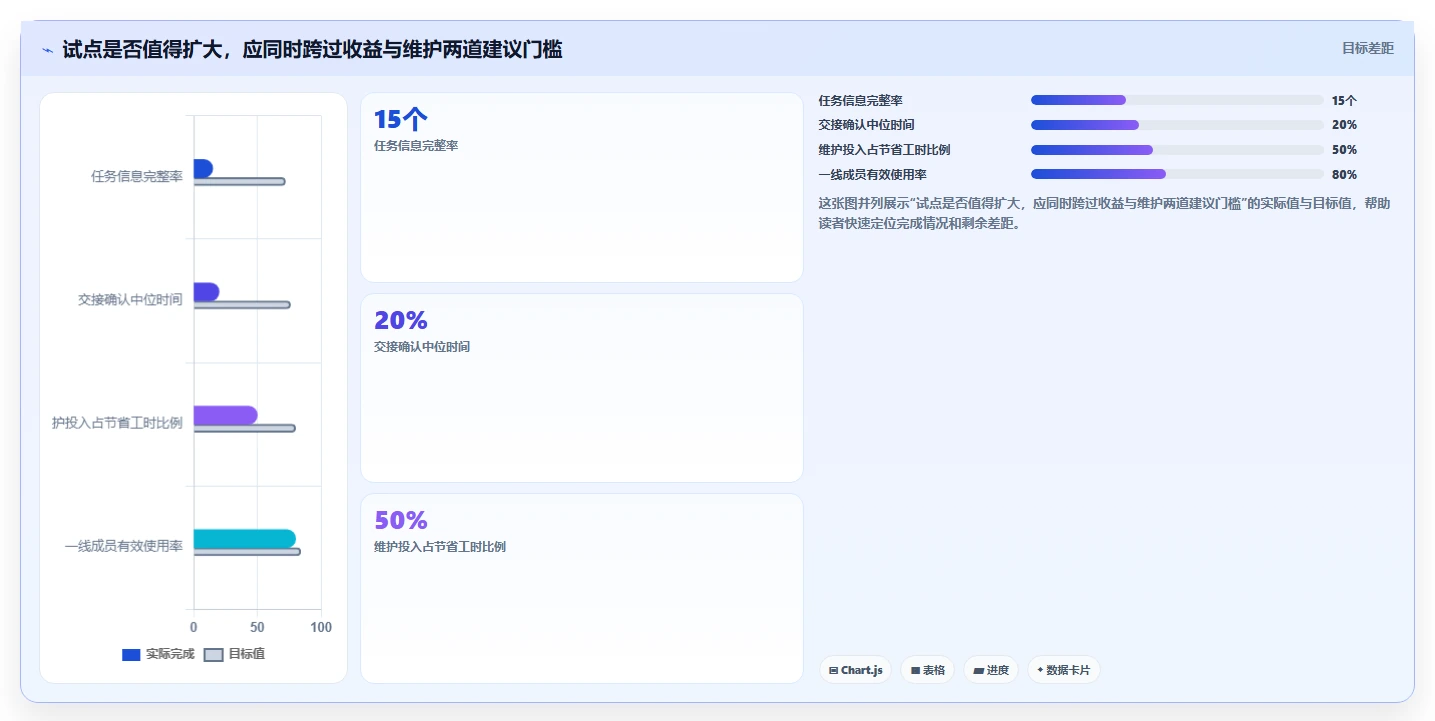
Task: Click the chart axis label 任务信息完整率
Action: pyautogui.click(x=137, y=176)
